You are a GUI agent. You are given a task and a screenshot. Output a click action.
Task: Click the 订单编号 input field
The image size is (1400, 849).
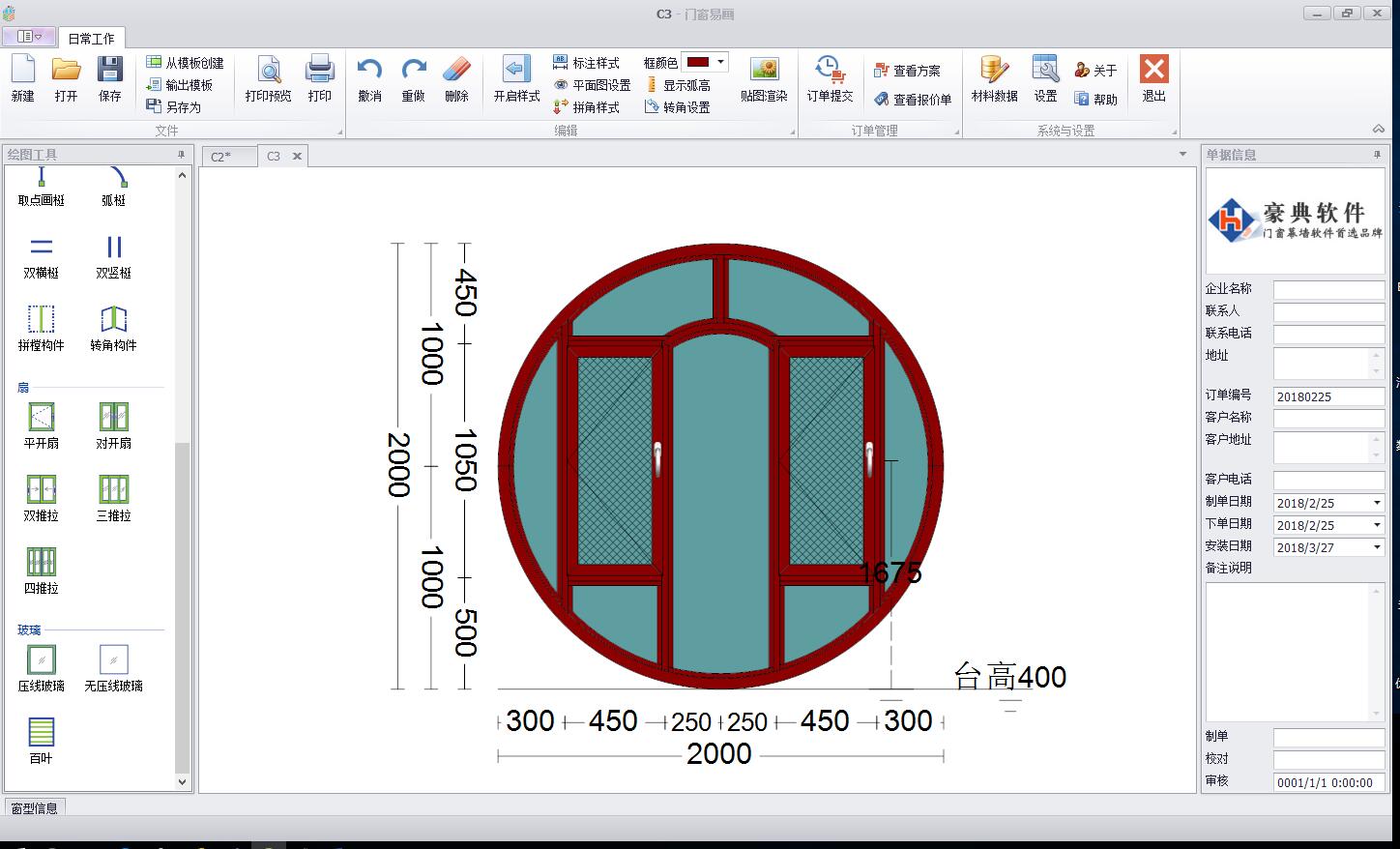(x=1327, y=396)
